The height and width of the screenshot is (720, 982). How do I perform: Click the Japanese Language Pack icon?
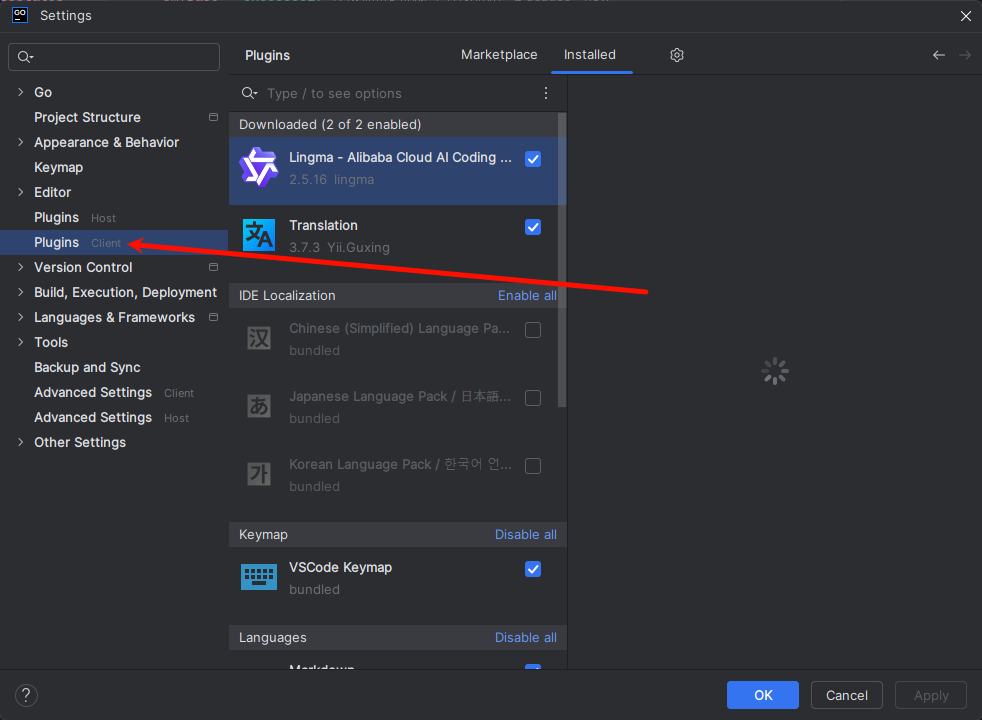(x=259, y=406)
